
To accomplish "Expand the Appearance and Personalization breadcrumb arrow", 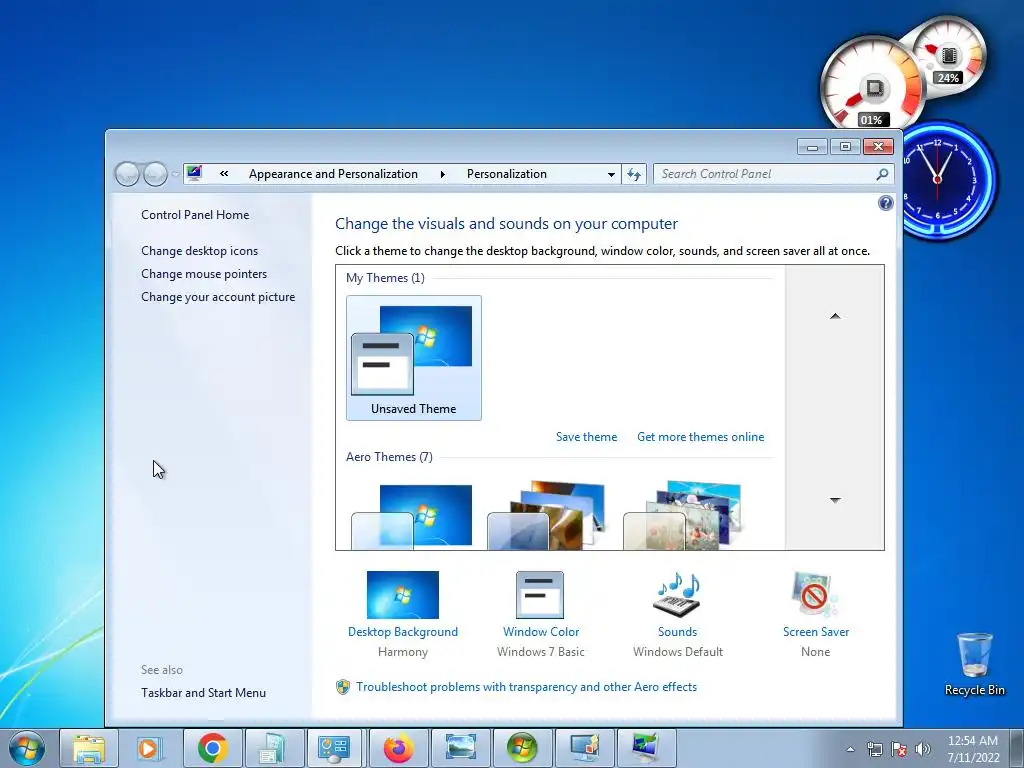I will 443,174.
